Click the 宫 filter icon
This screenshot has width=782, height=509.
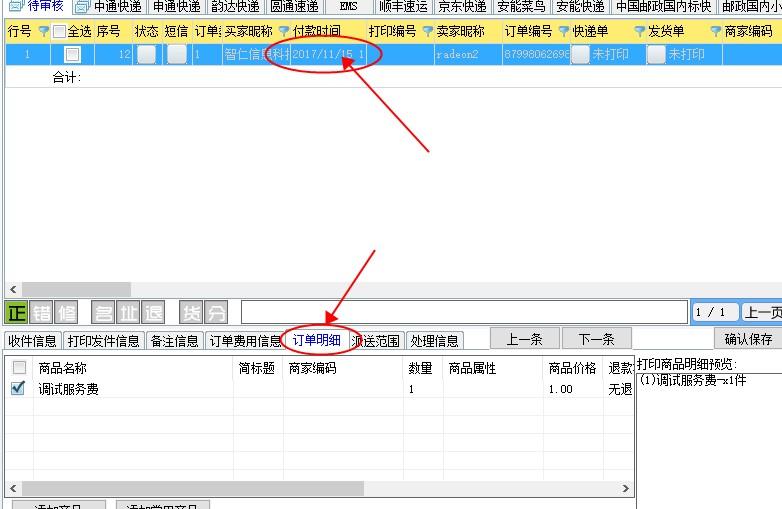pyautogui.click(x=105, y=312)
